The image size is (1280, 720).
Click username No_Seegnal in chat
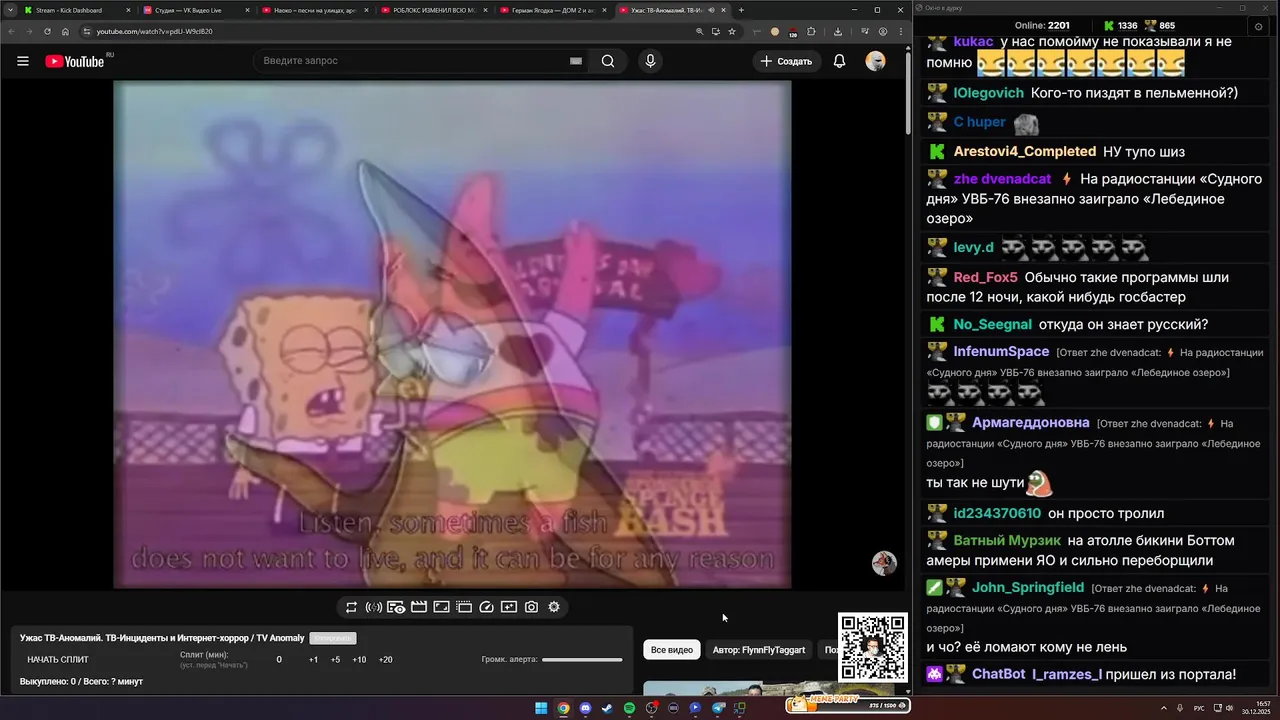click(992, 324)
